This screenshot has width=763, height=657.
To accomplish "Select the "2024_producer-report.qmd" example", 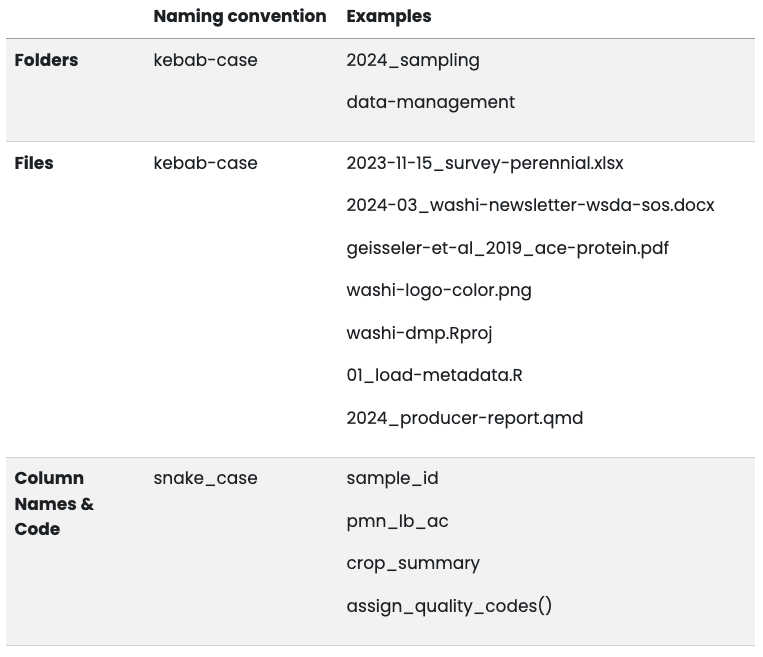I will (x=464, y=418).
